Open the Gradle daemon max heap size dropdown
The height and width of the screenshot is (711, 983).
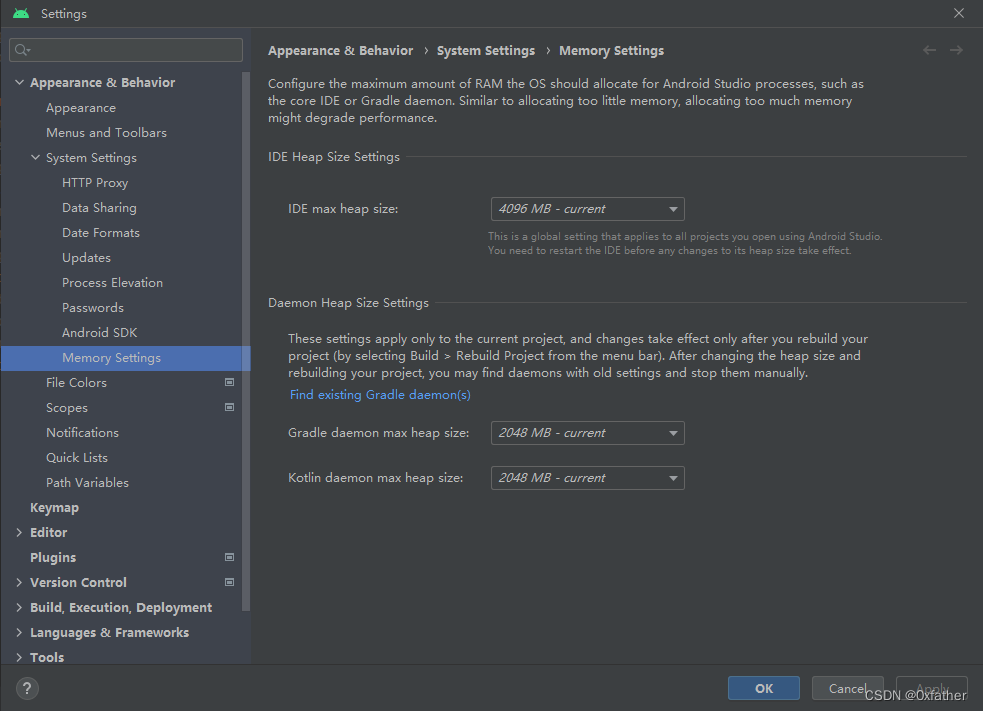point(587,433)
